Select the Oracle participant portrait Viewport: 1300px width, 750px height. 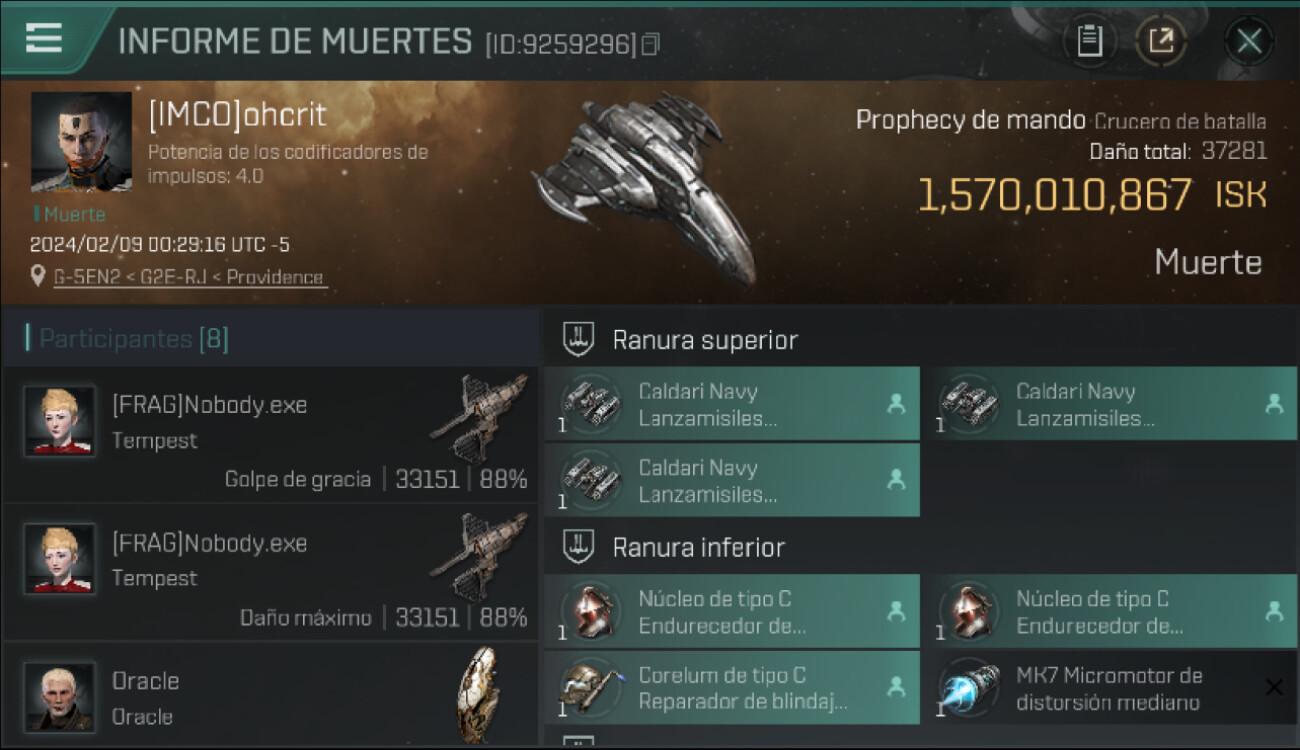pos(60,697)
